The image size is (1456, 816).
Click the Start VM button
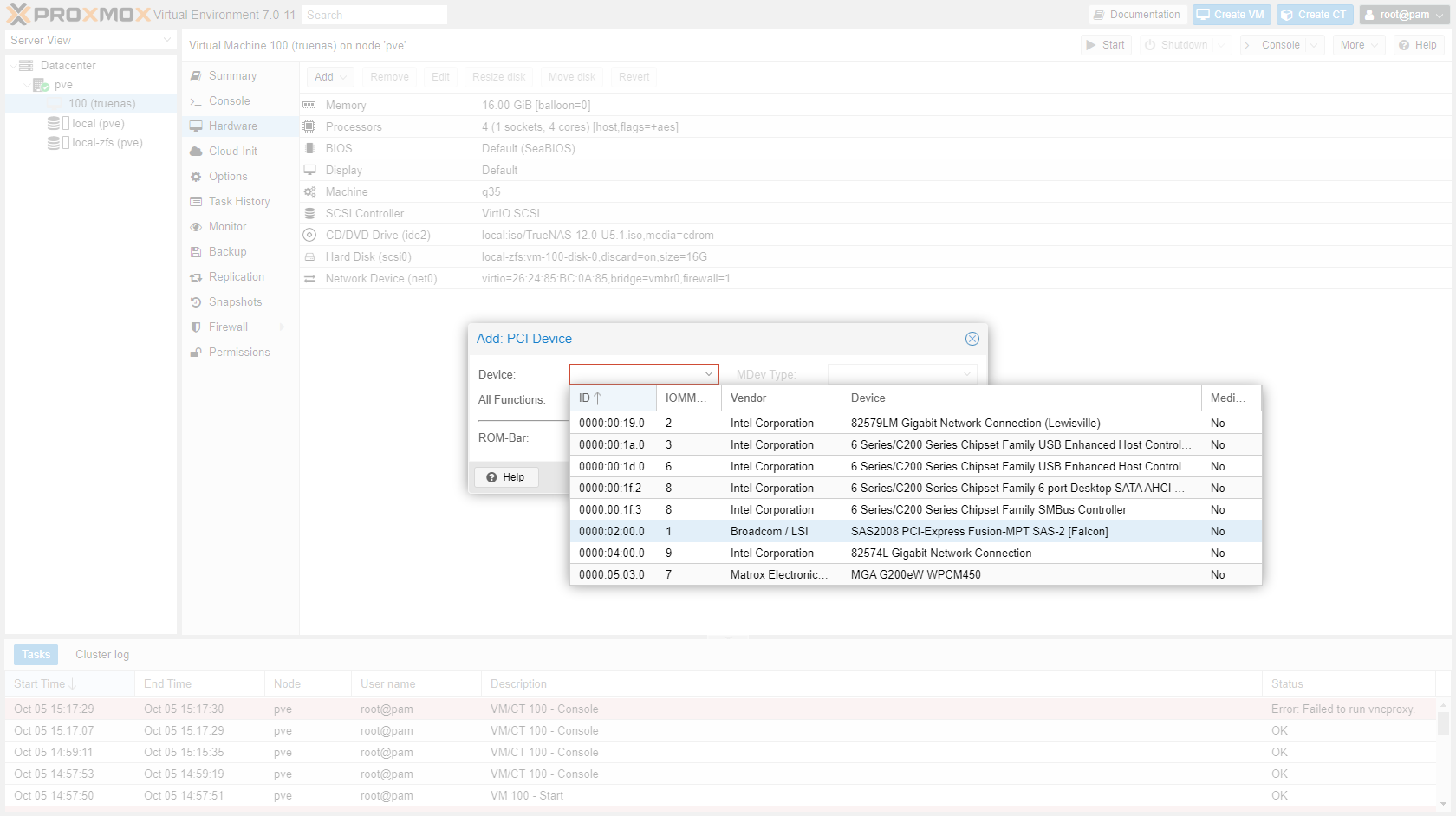pos(1106,45)
